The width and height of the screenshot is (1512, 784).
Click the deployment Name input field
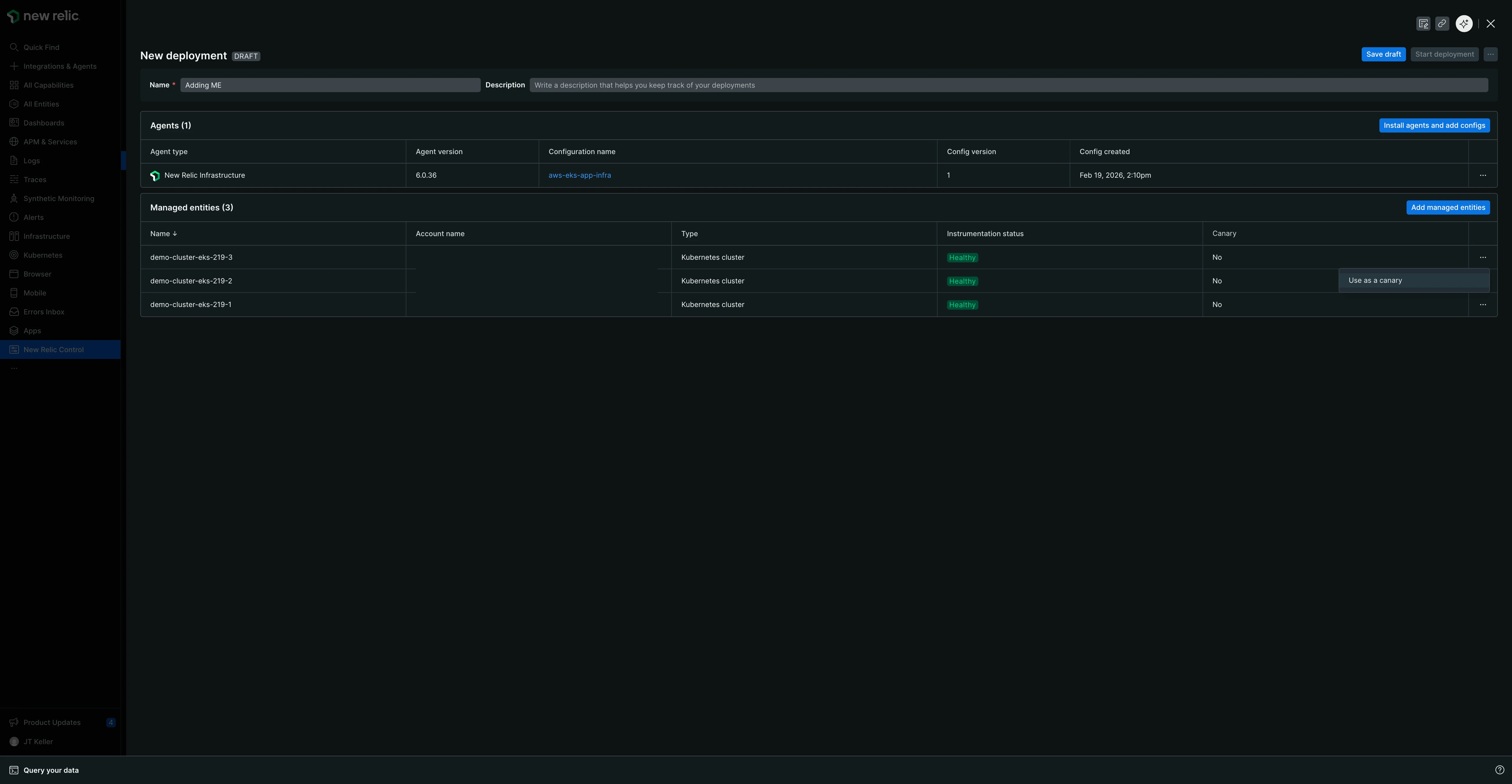[330, 85]
